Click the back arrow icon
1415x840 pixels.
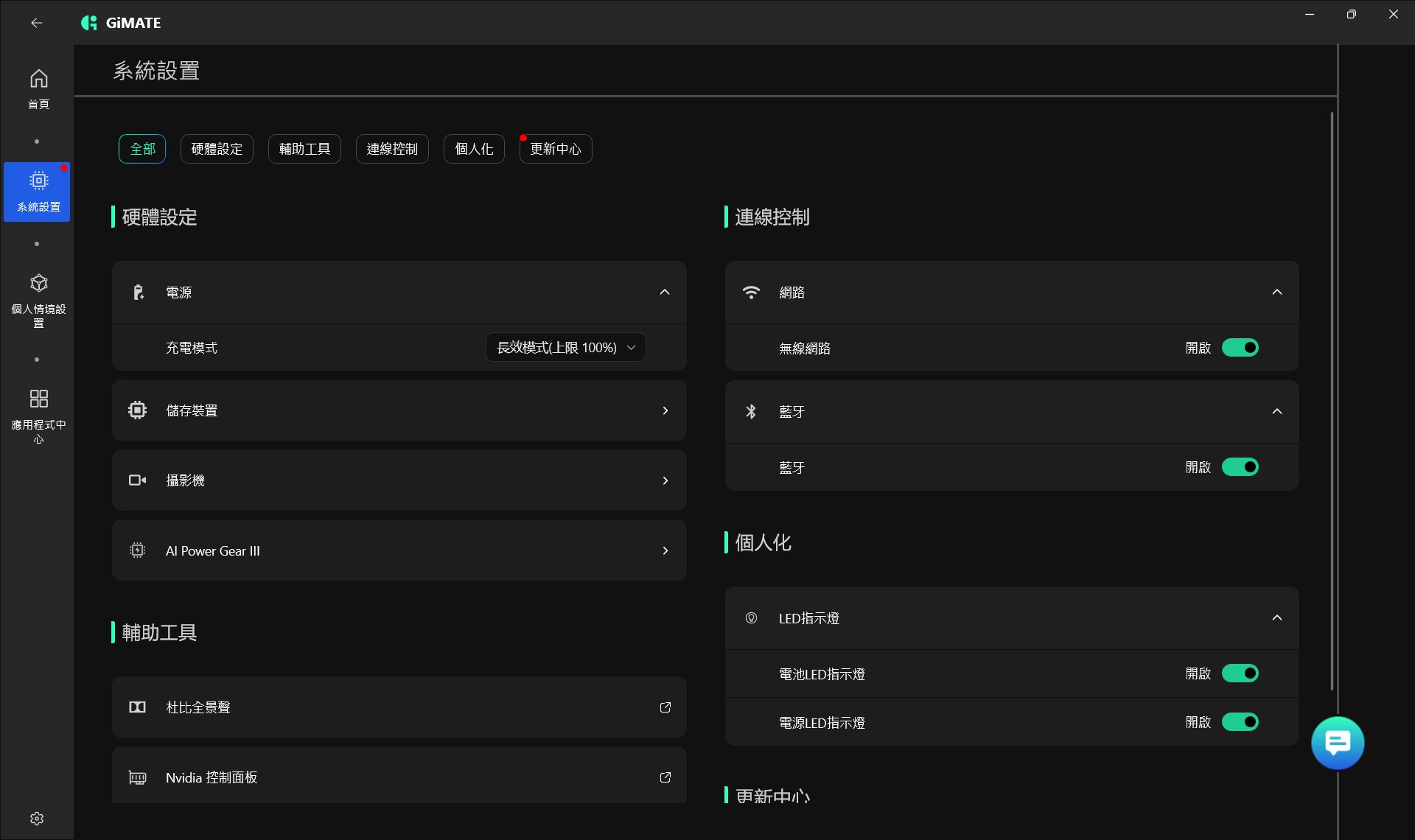[36, 23]
